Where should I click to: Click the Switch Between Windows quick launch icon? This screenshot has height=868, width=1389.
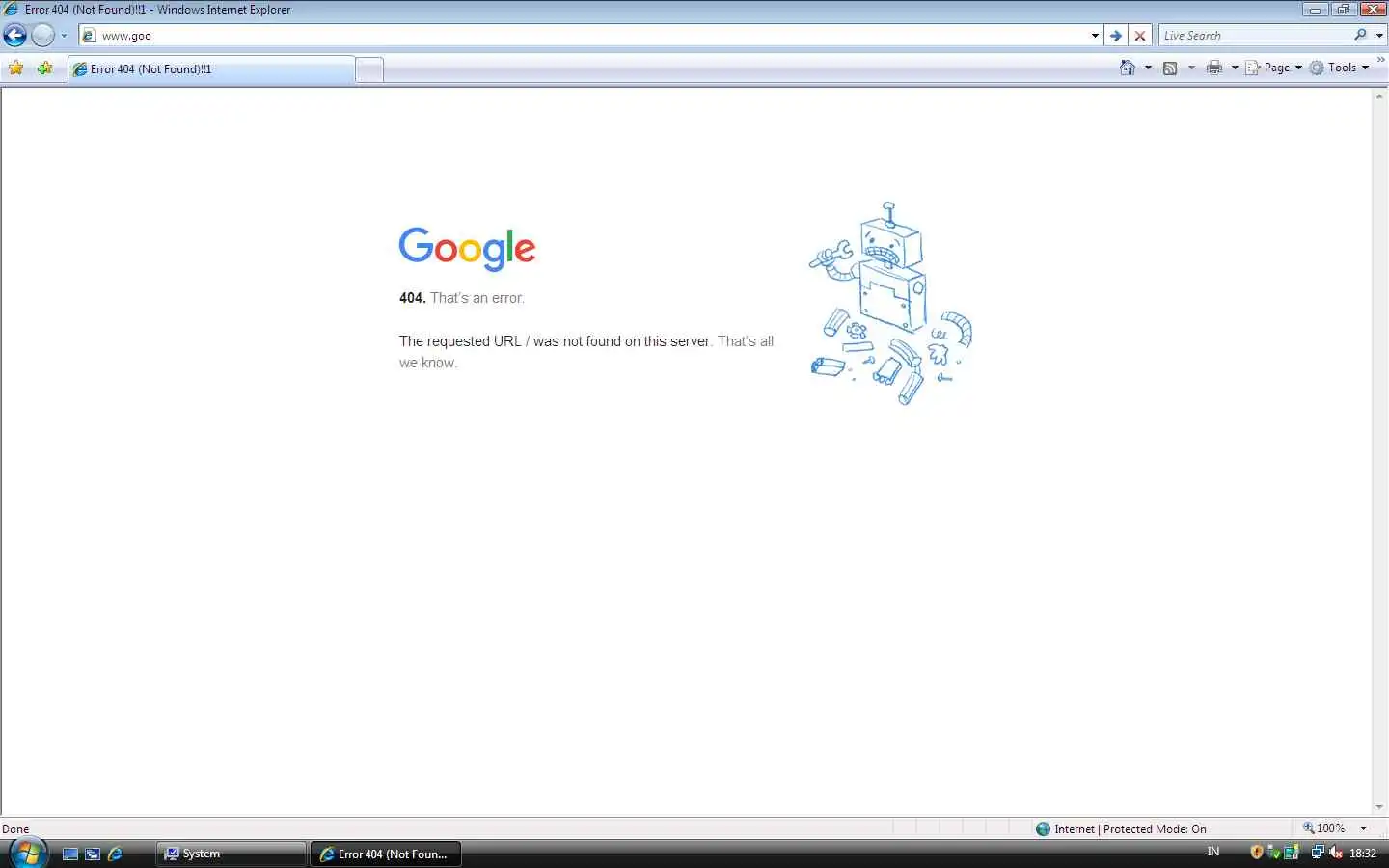coord(93,854)
